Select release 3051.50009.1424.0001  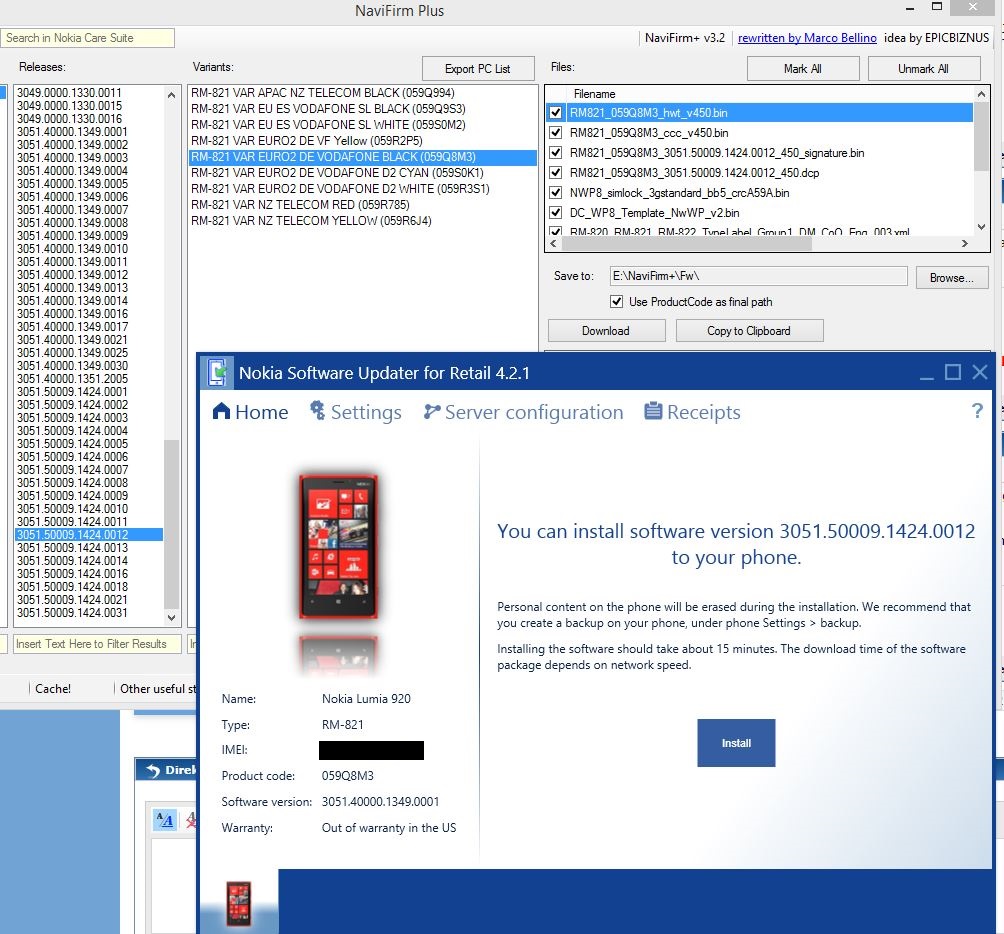[x=89, y=392]
